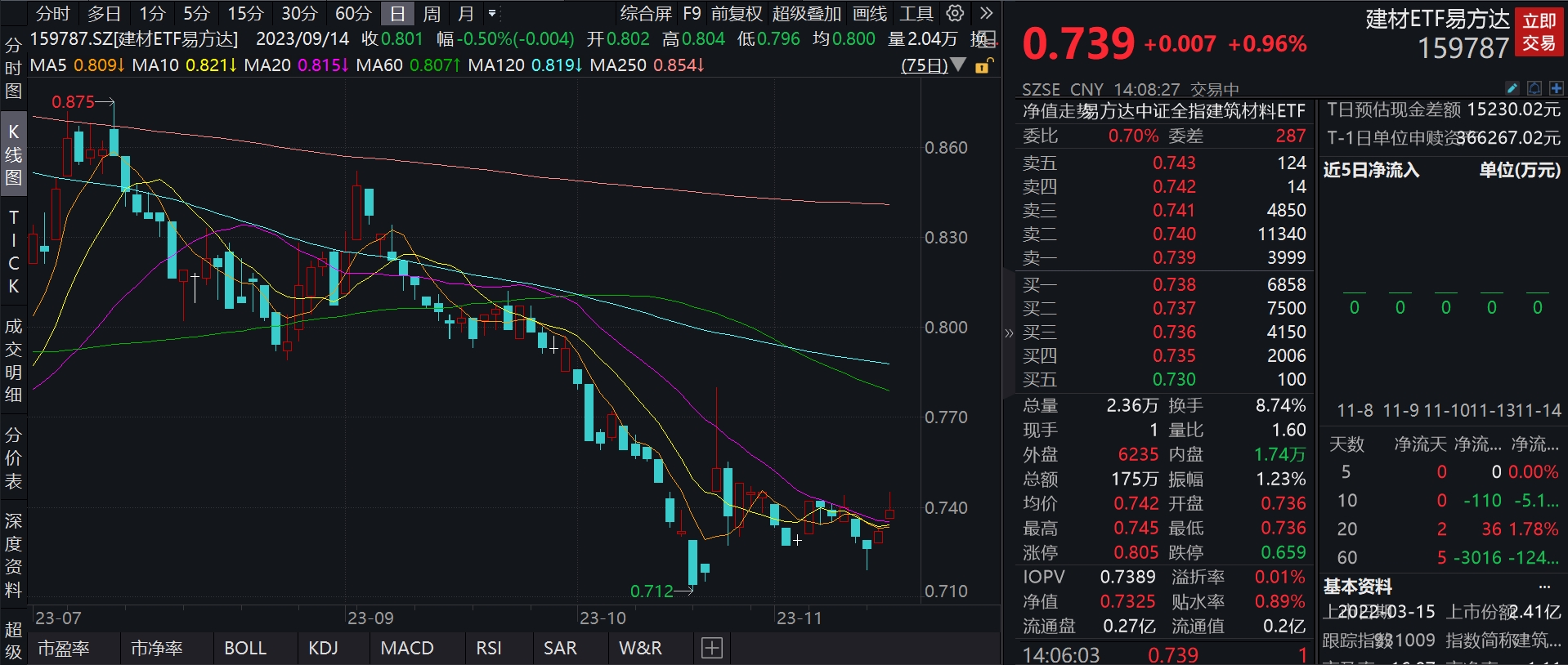
Task: Click the layout switch icon beside 换
Action: [988, 38]
